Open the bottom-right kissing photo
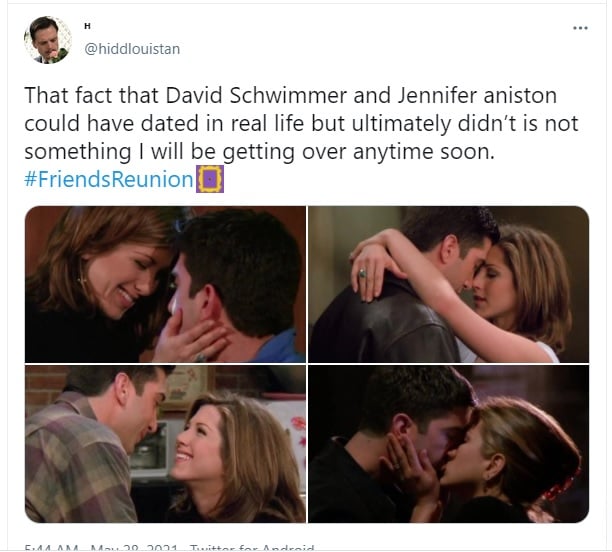Viewport: 612px width, 552px height. (448, 444)
